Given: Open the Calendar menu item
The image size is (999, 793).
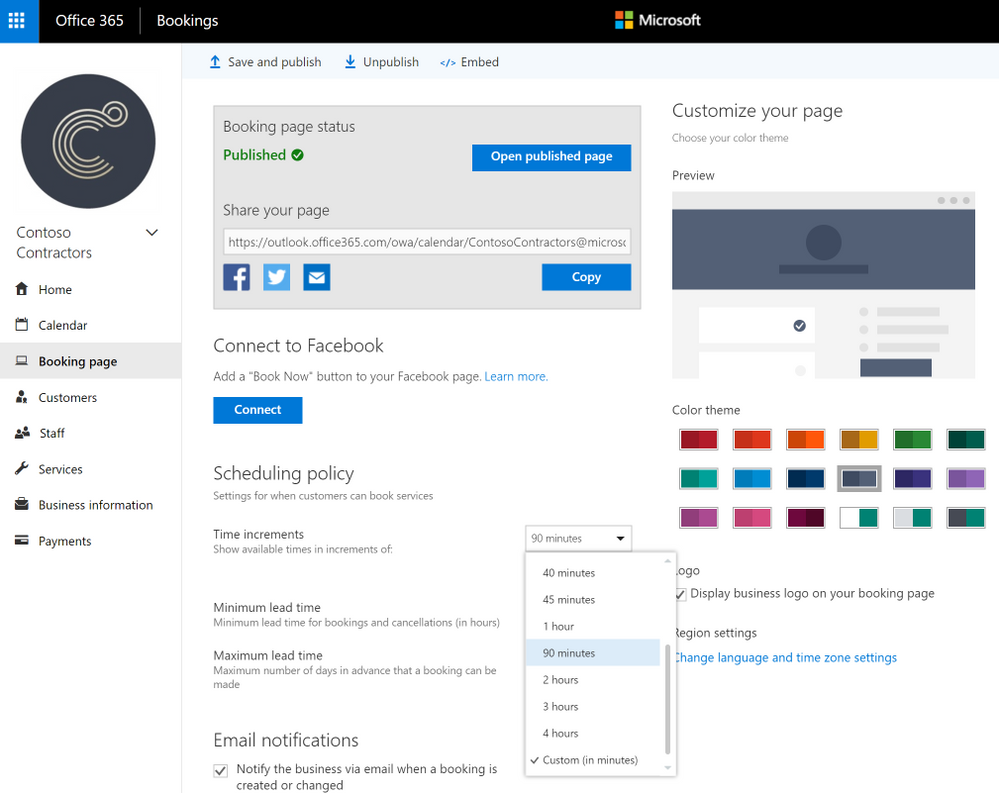Looking at the screenshot, I should (x=90, y=325).
